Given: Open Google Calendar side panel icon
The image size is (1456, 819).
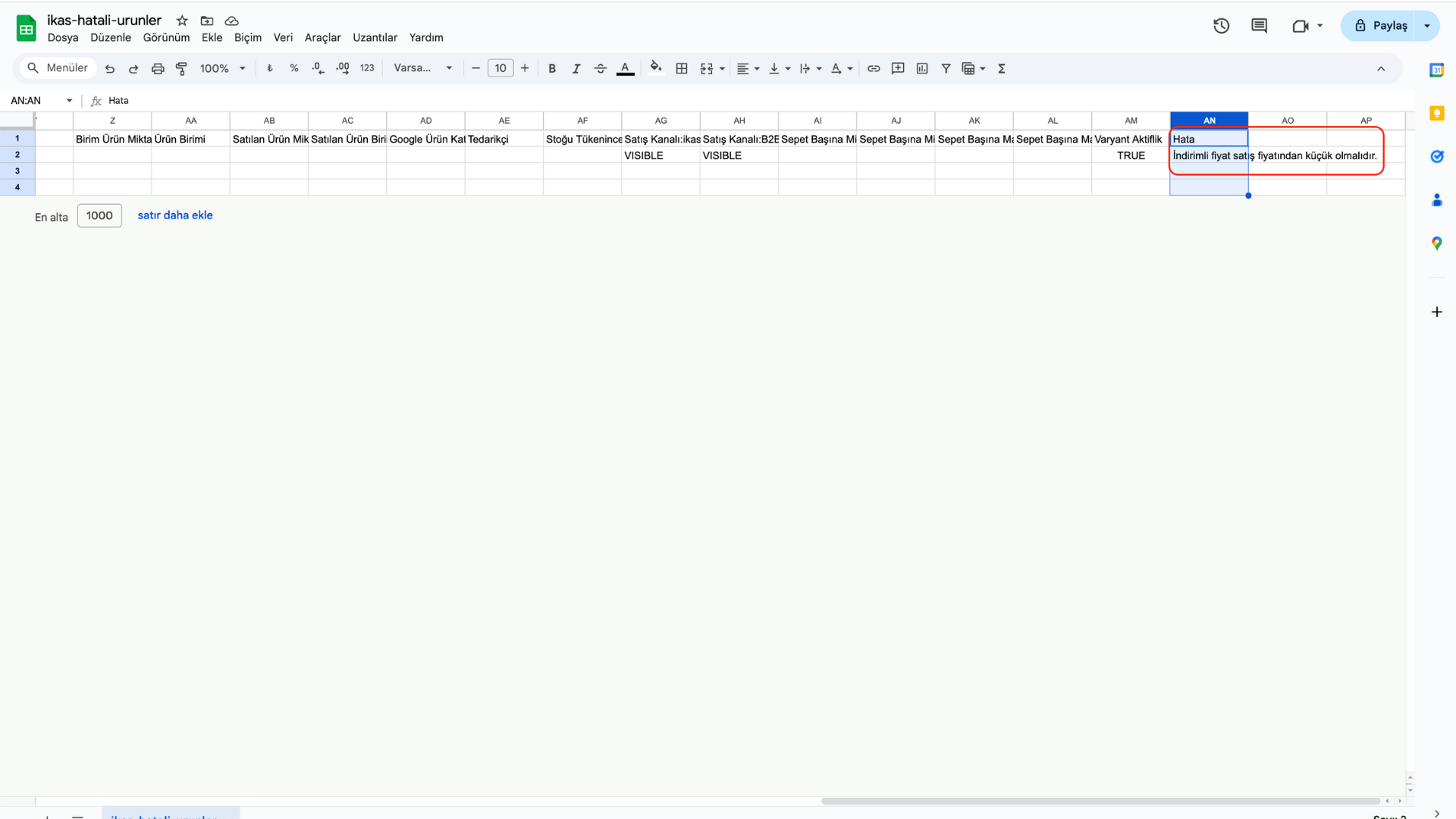Looking at the screenshot, I should (1436, 70).
